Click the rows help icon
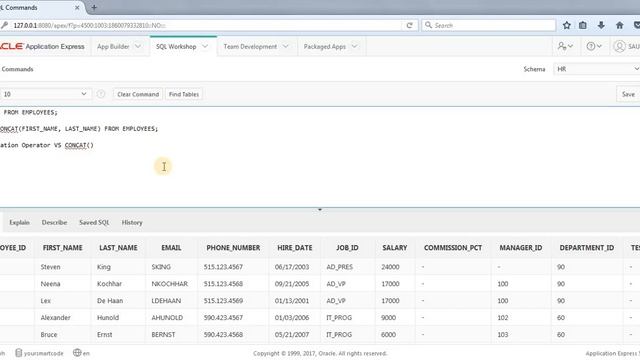This screenshot has width=640, height=360. point(101,94)
